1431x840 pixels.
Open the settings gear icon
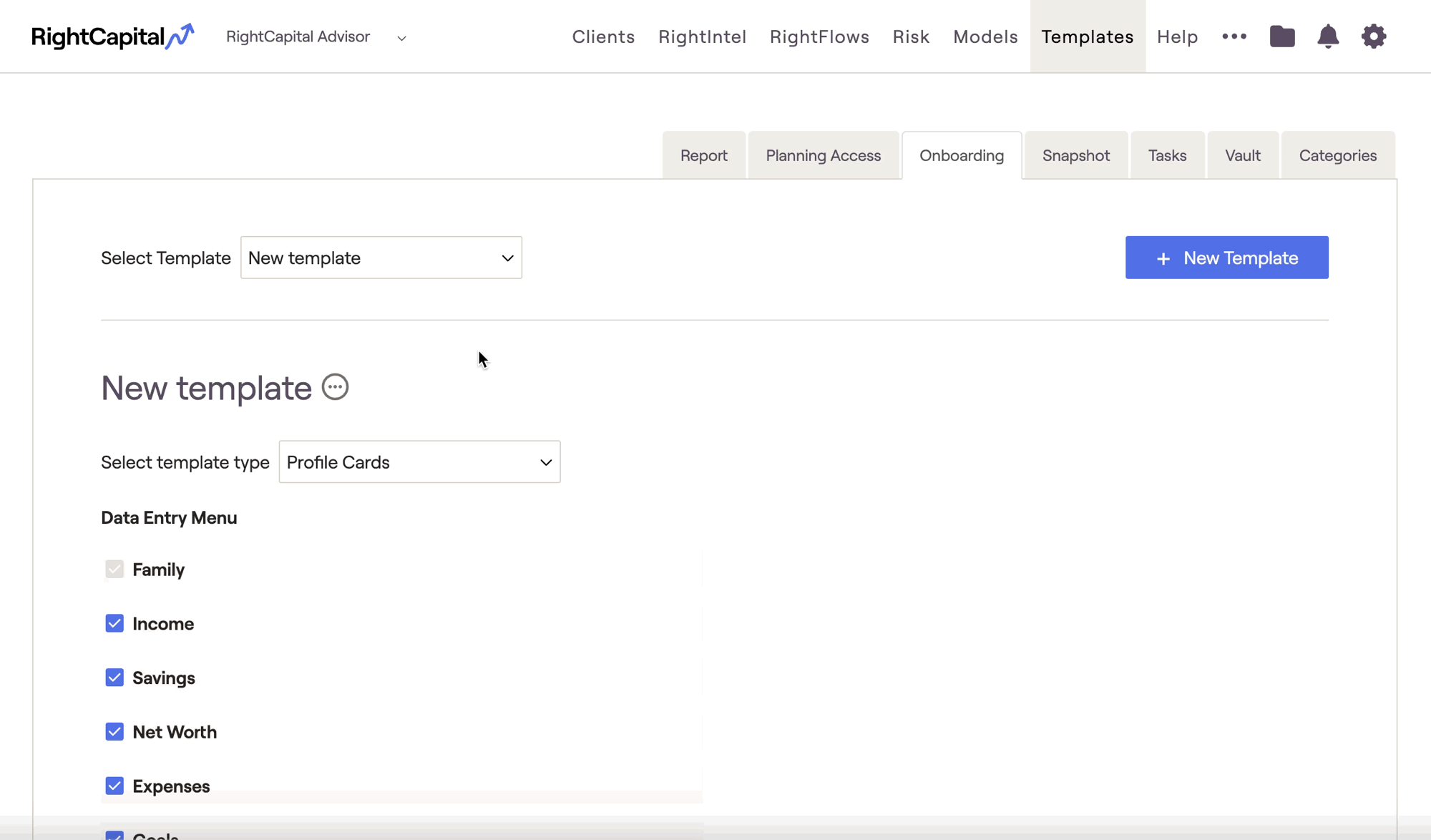pos(1374,36)
